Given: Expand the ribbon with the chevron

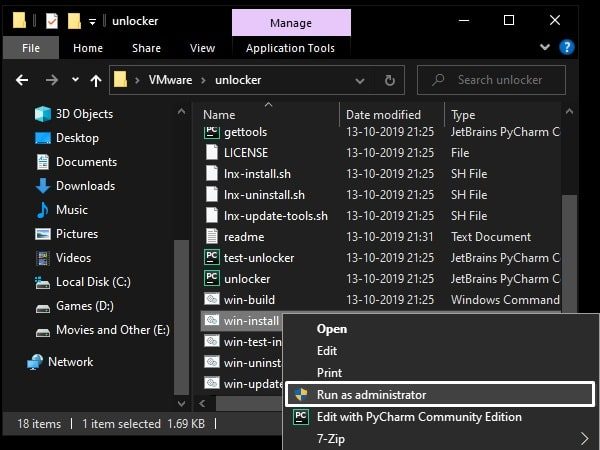Looking at the screenshot, I should 545,47.
